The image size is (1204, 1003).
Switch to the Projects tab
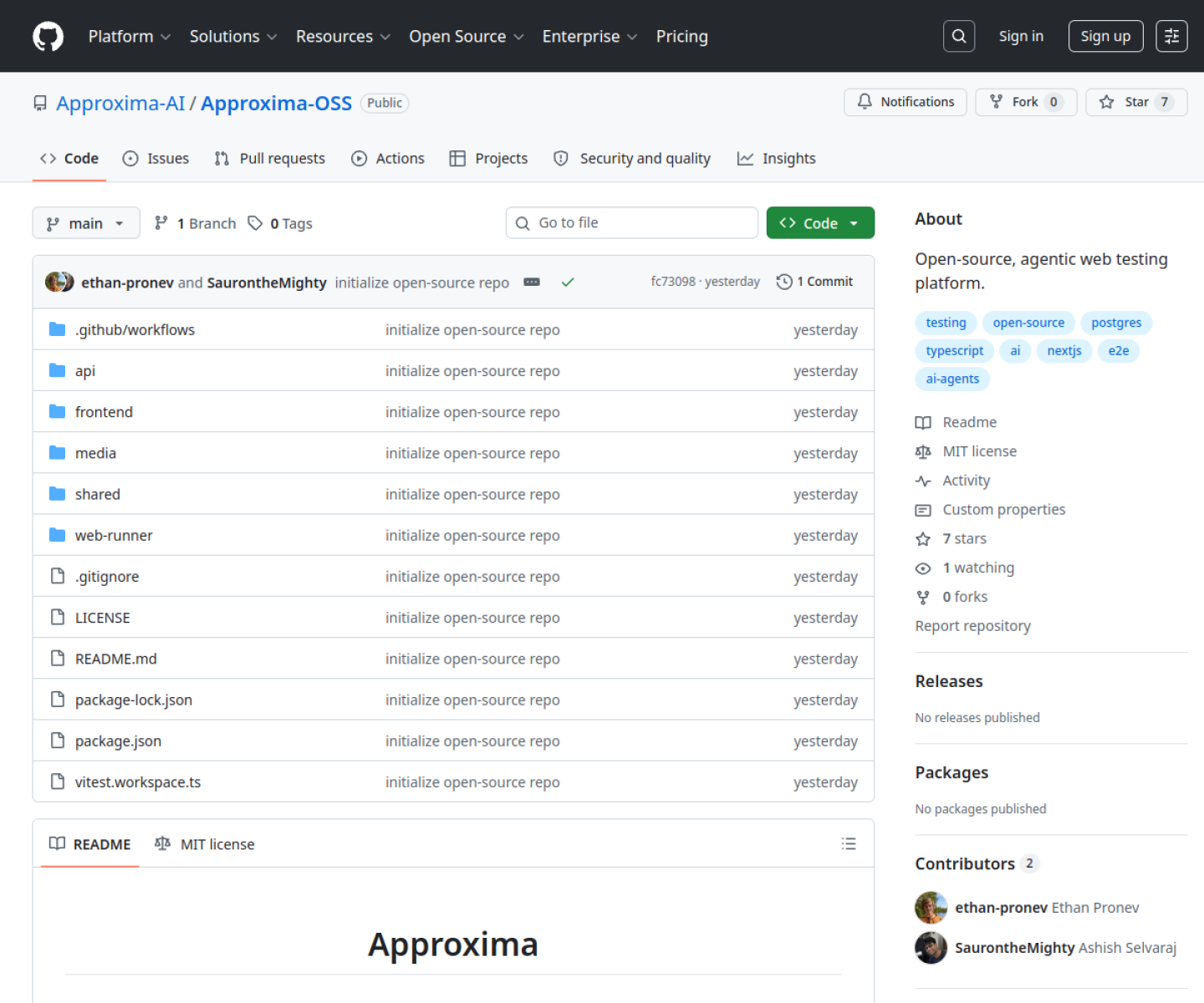(x=488, y=159)
